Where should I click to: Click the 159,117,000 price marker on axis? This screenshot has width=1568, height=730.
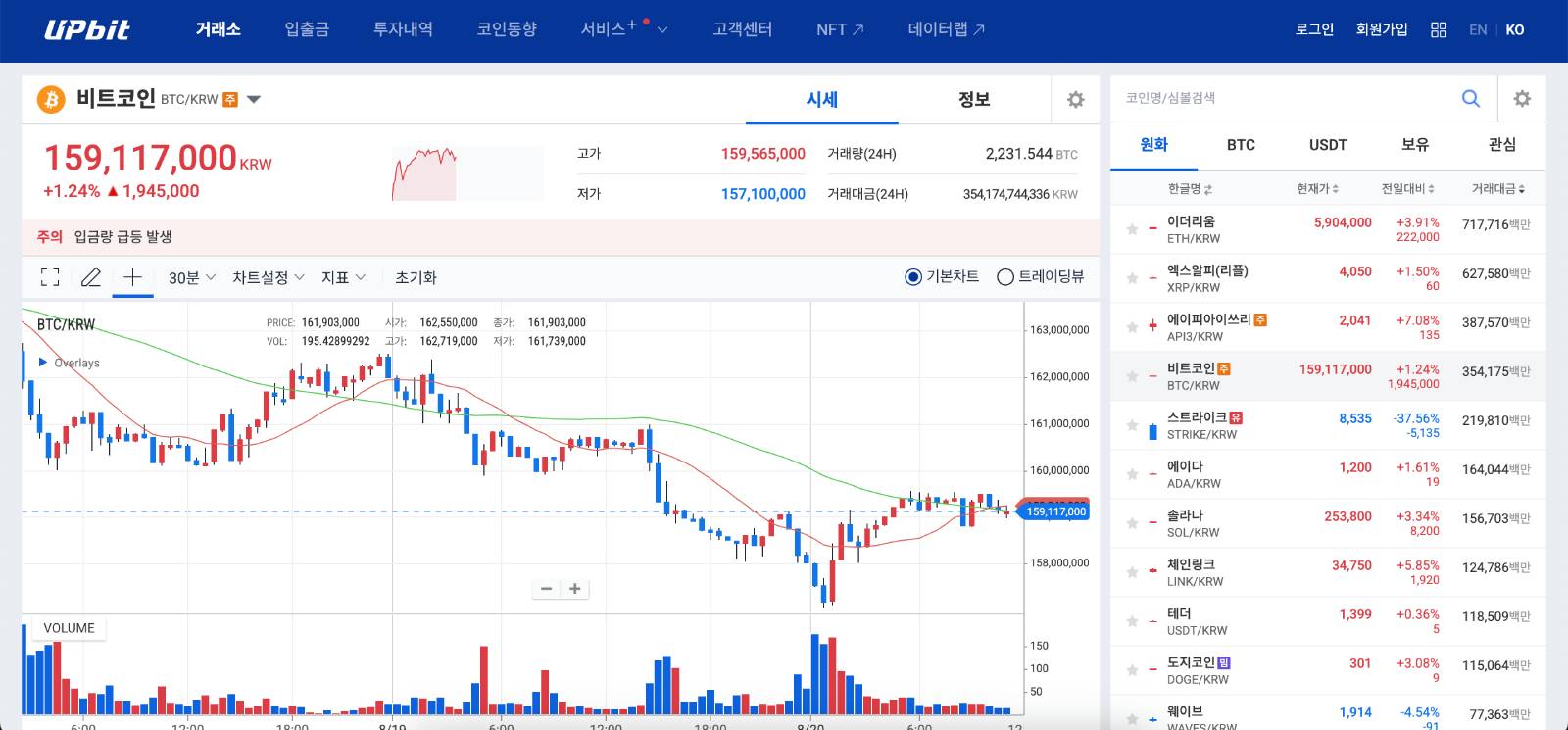point(1054,511)
